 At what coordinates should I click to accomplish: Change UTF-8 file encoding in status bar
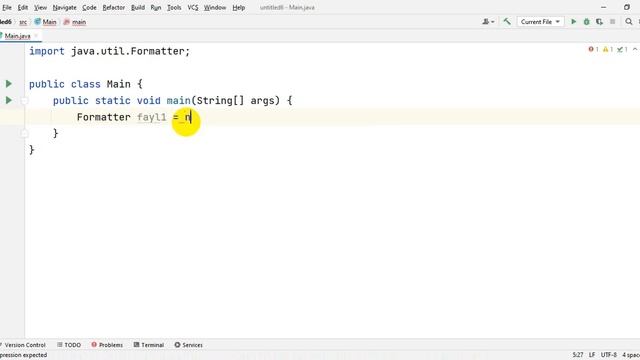[609, 355]
